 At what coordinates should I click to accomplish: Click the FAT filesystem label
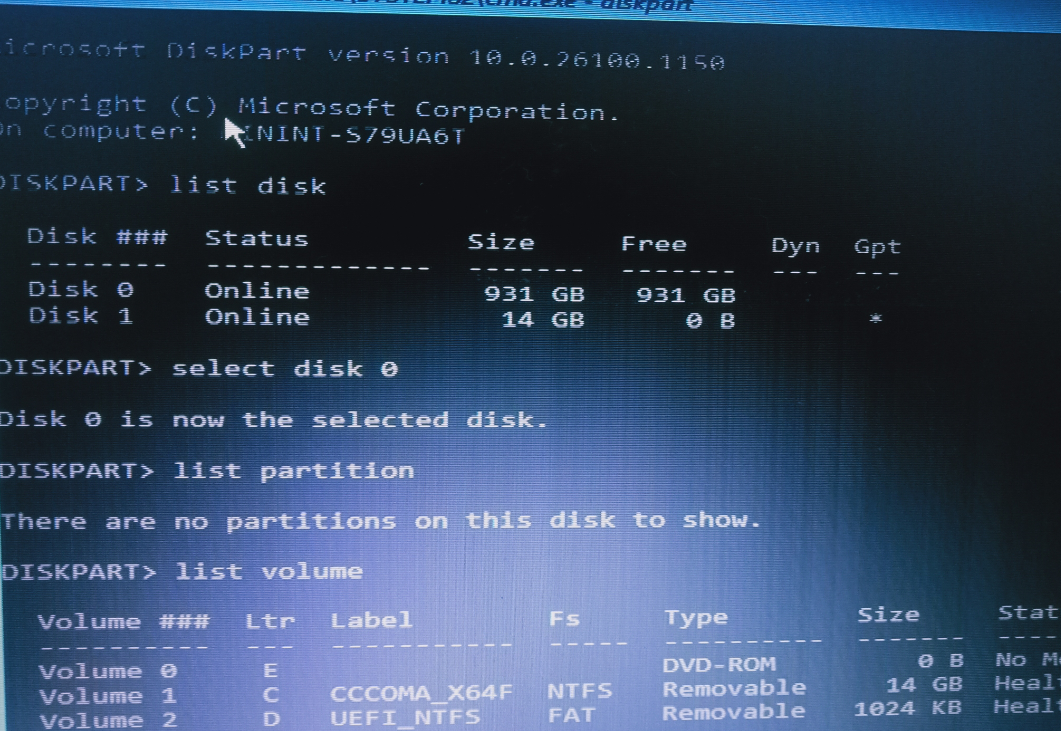(572, 715)
